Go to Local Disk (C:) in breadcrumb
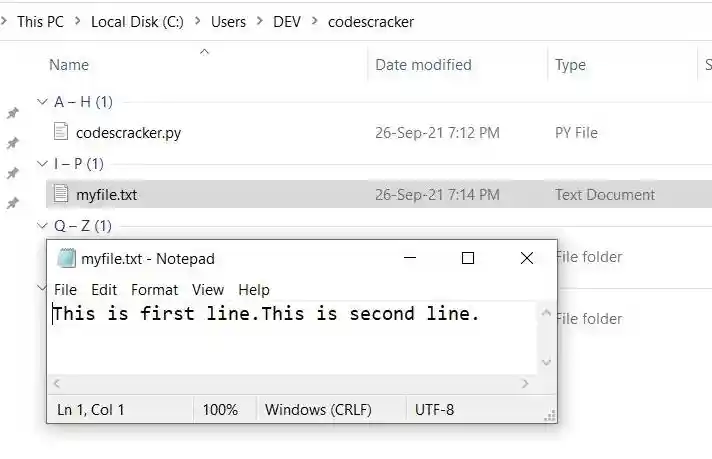Image resolution: width=712 pixels, height=459 pixels. (130, 21)
